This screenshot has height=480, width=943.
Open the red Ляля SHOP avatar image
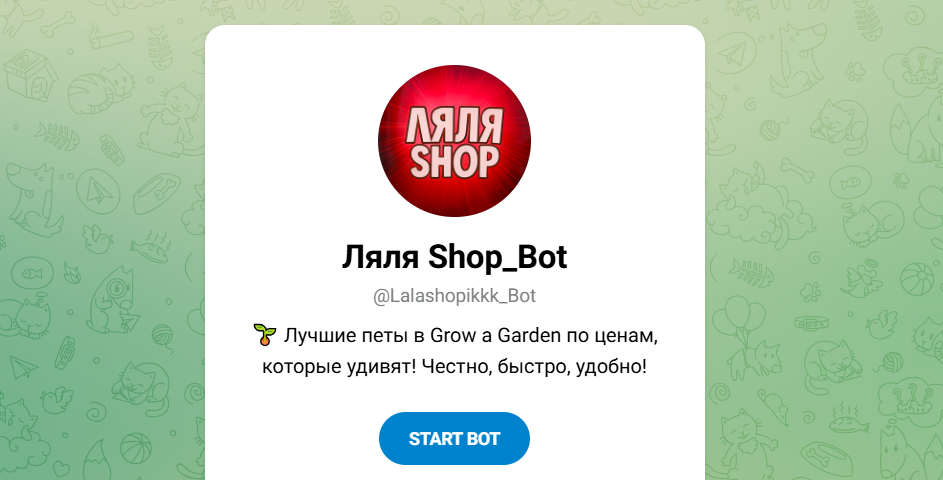point(454,141)
